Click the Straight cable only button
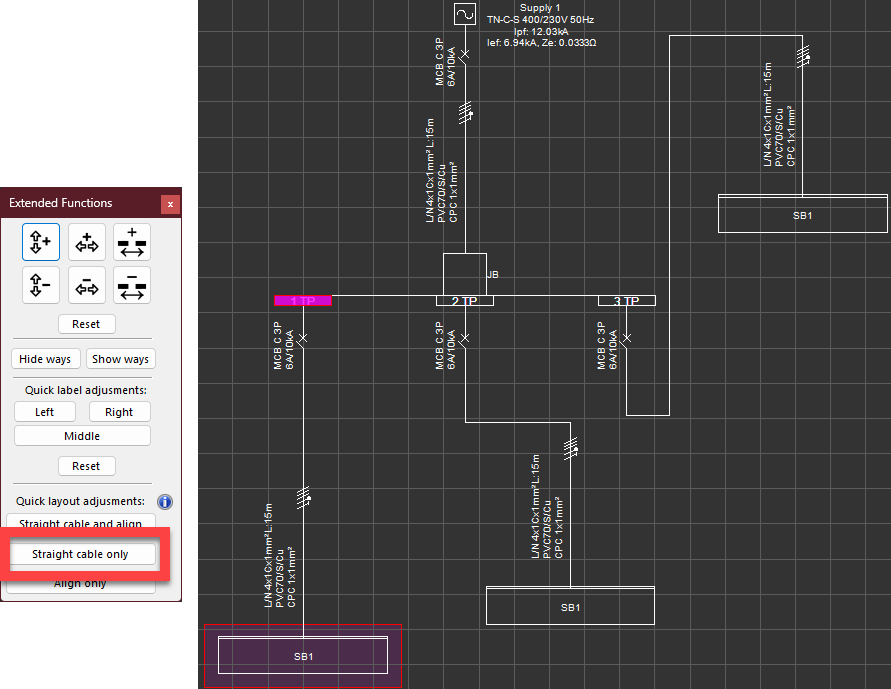 81,554
